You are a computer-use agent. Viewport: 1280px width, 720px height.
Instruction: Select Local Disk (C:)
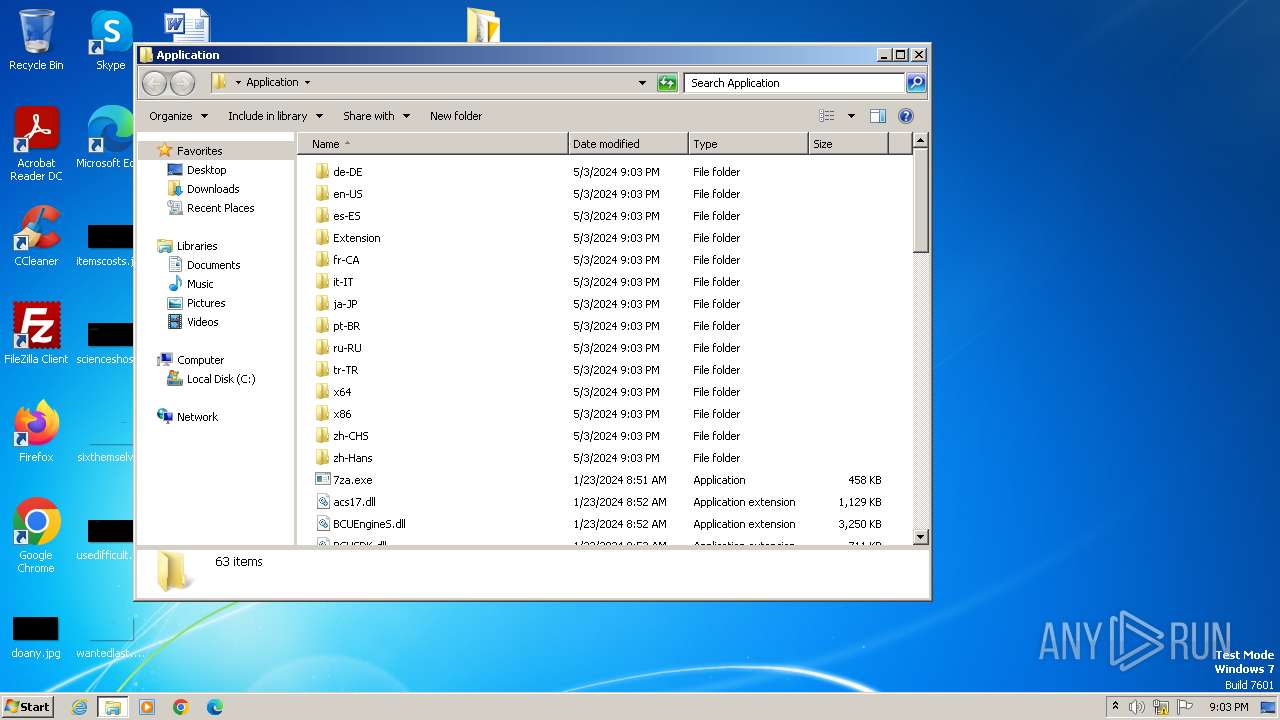pyautogui.click(x=220, y=379)
